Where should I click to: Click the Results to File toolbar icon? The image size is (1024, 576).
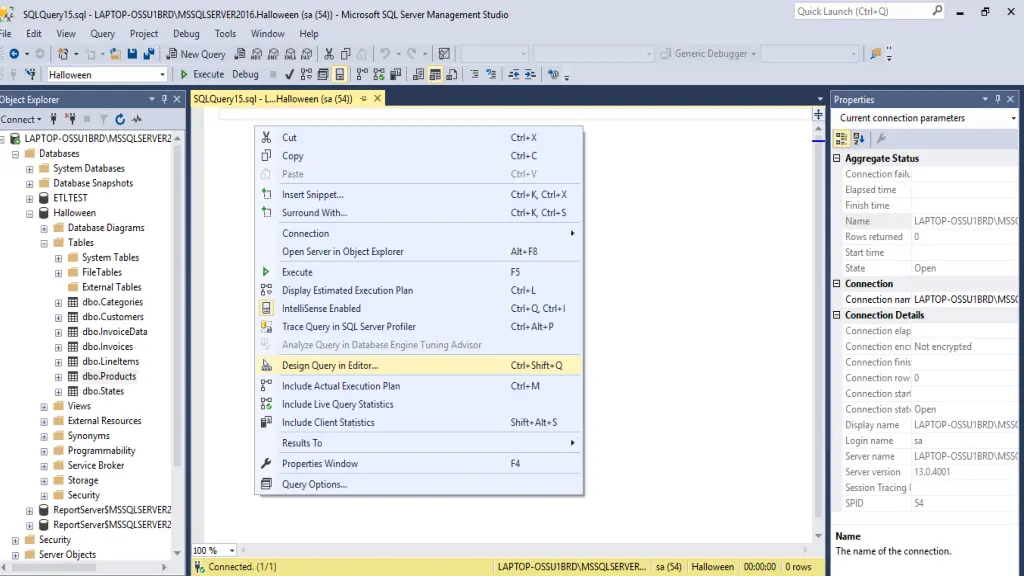click(x=452, y=74)
